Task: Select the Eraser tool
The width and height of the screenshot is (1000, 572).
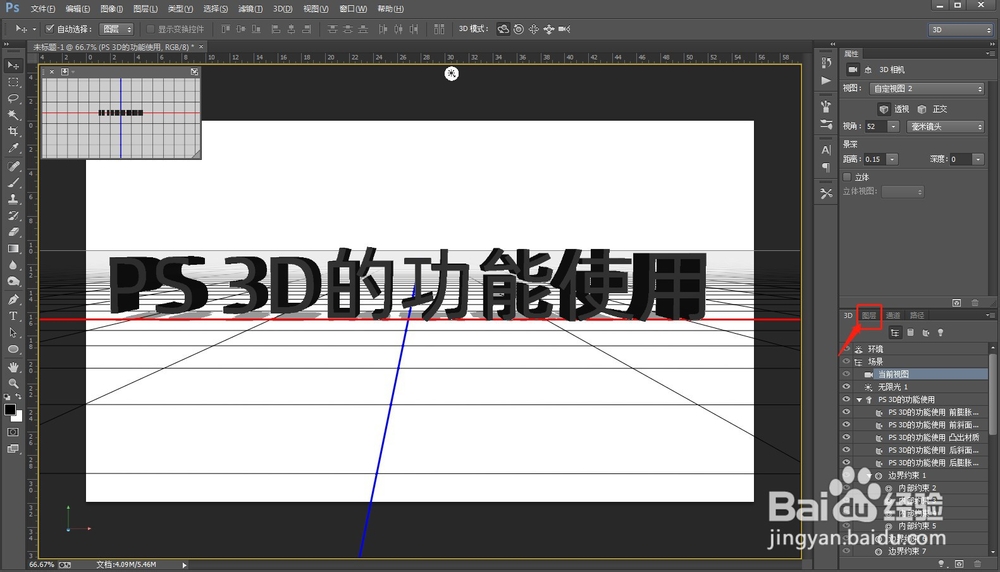Action: pos(13,232)
